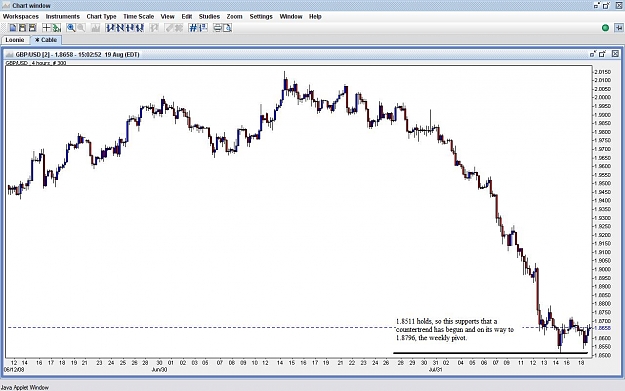The height and width of the screenshot is (391, 625).
Task: Open the Zoom menu
Action: [x=234, y=16]
